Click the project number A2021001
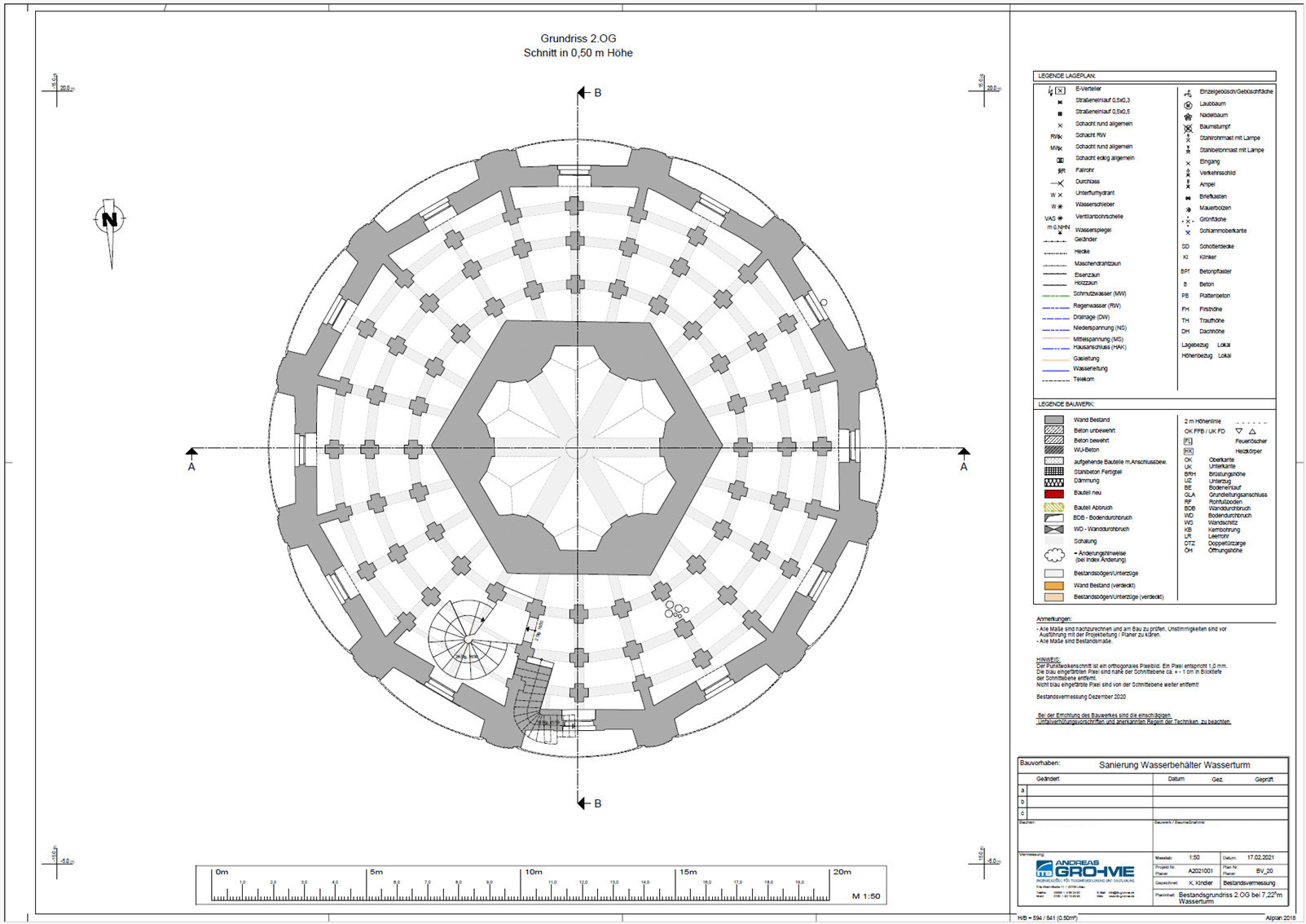 click(x=1200, y=870)
